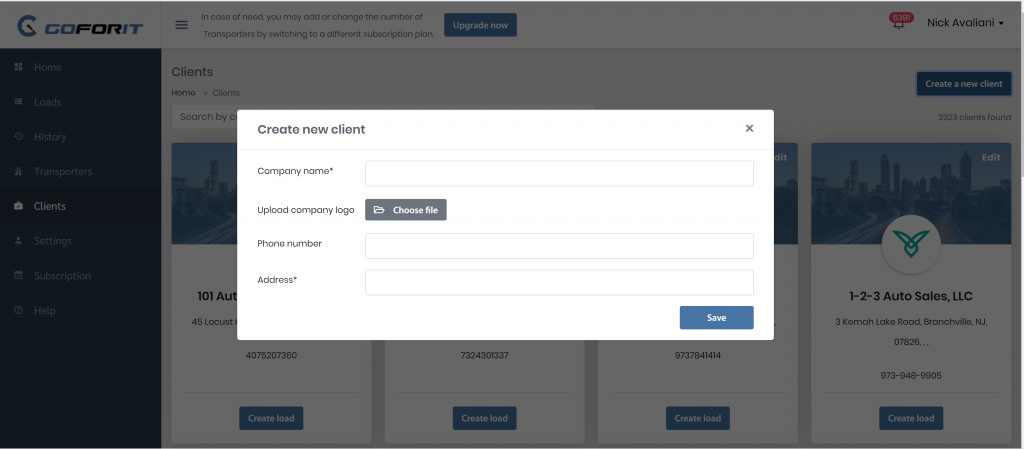Select Subscription in the sidebar
This screenshot has width=1024, height=449.
coord(80,275)
